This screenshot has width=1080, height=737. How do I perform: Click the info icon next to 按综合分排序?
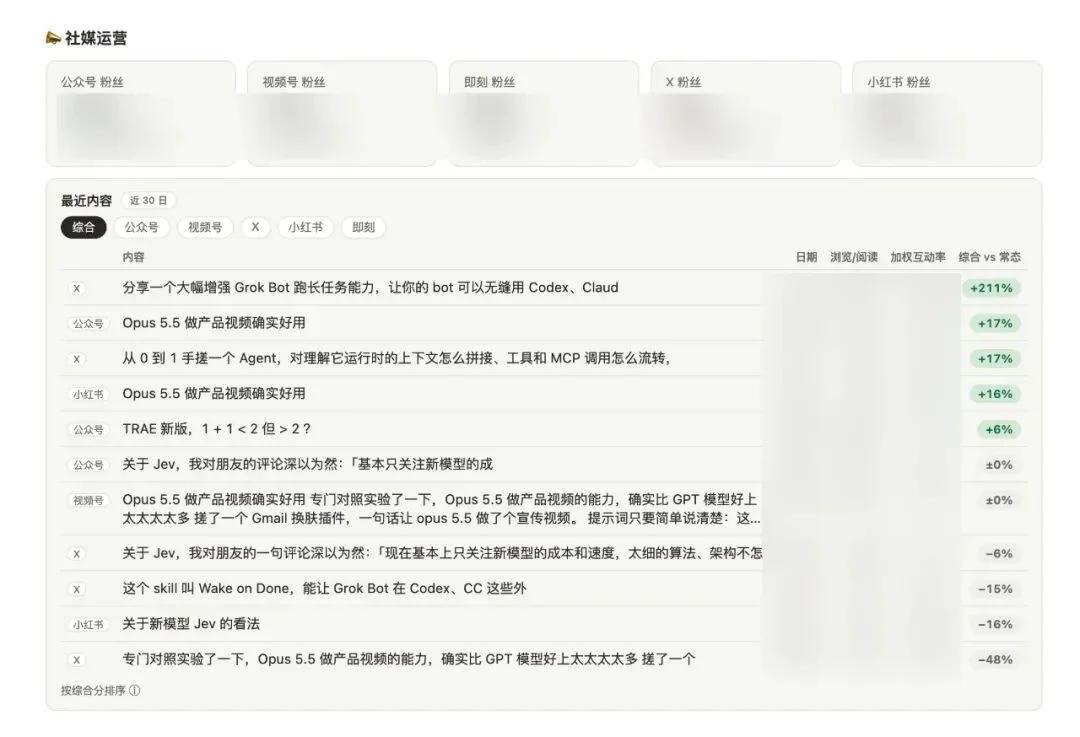135,690
